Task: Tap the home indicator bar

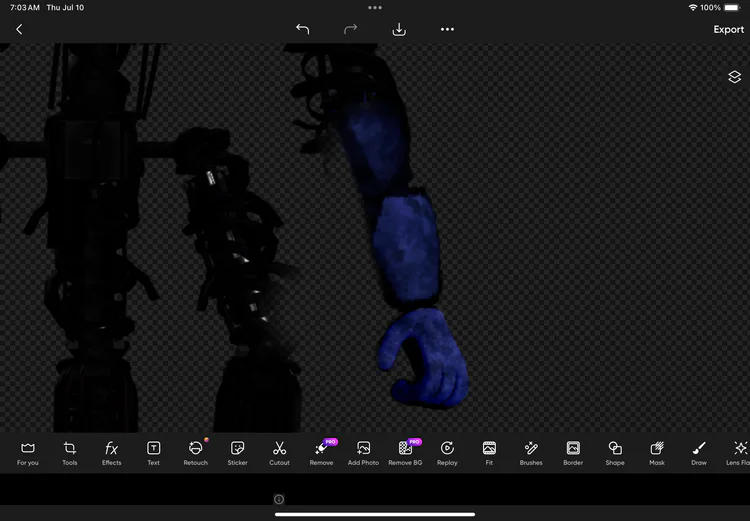Action: 375,515
